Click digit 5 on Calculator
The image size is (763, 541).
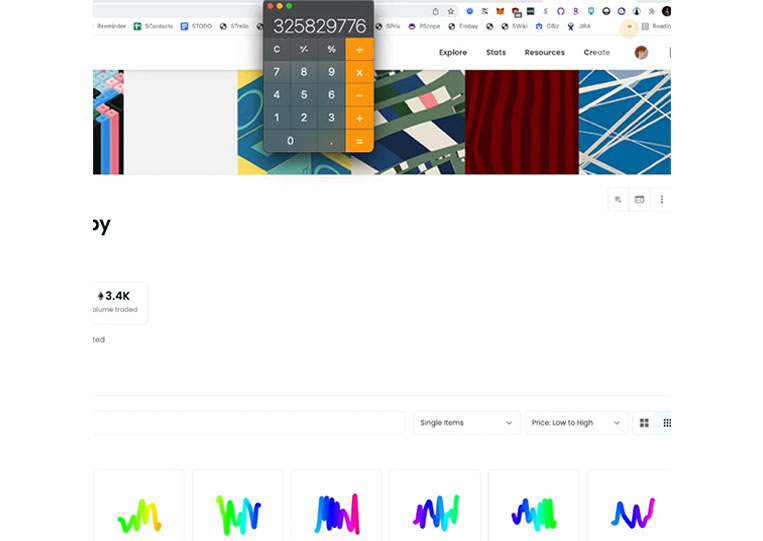tap(304, 95)
